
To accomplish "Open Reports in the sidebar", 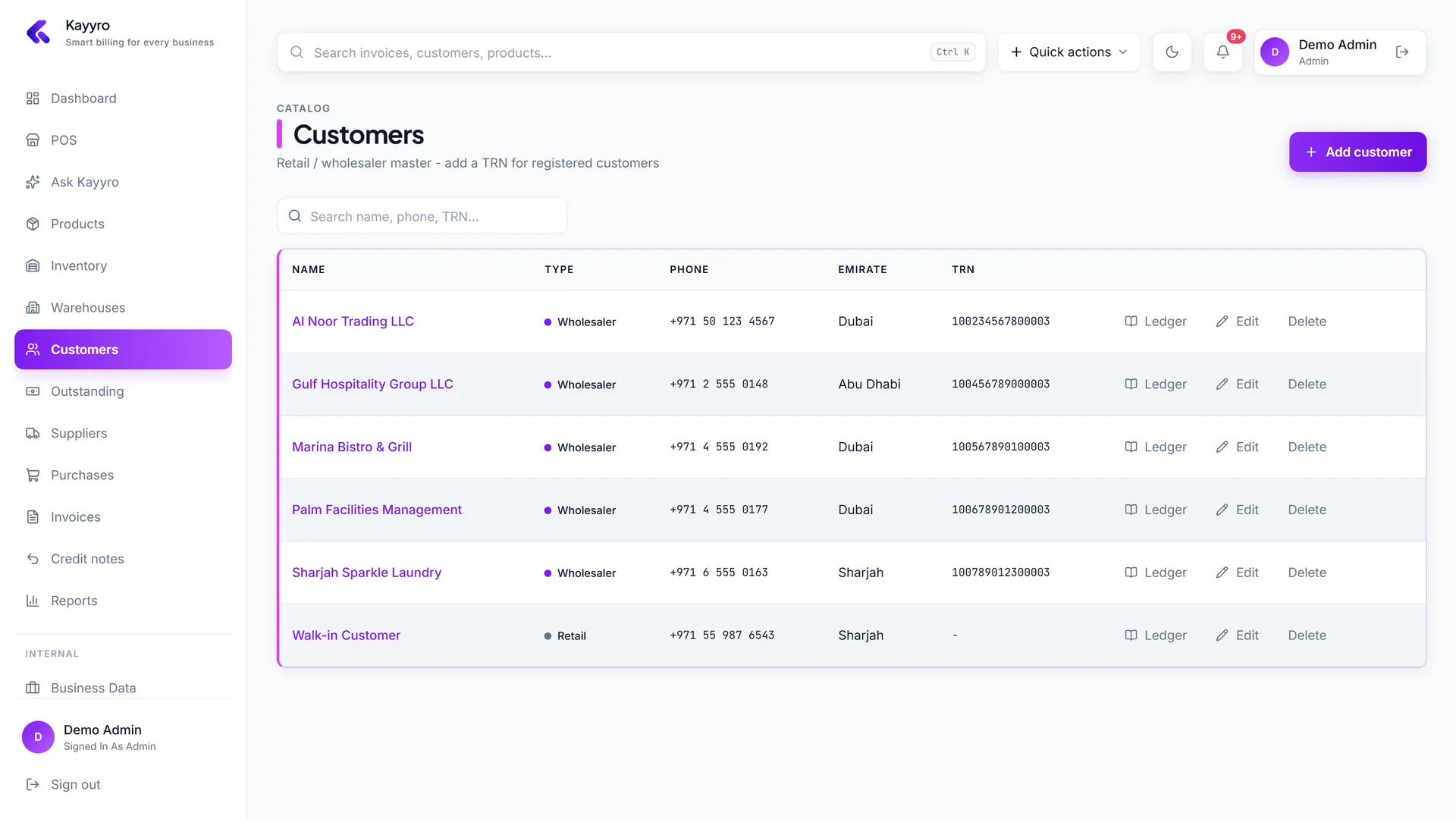I will [123, 601].
